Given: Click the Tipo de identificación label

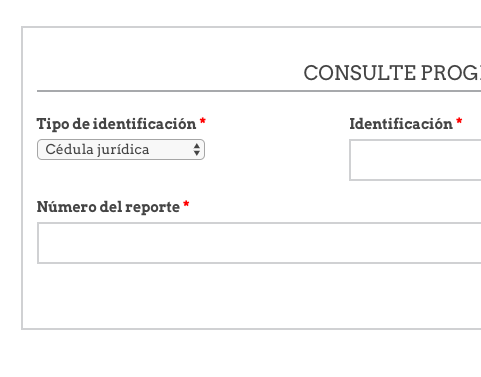Looking at the screenshot, I should [x=116, y=124].
